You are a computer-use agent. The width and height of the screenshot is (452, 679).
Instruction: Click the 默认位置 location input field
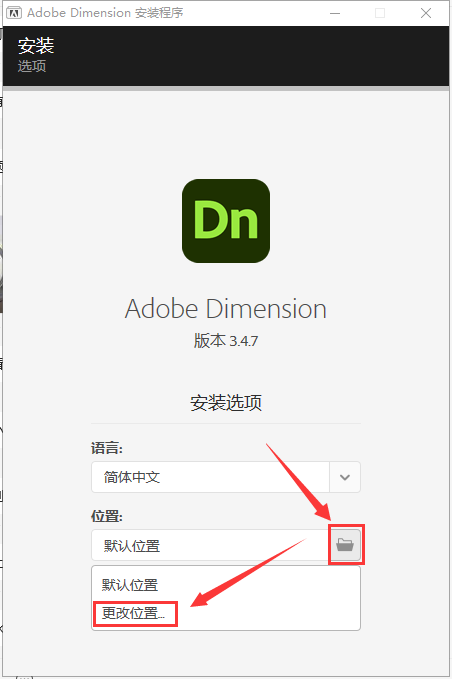click(x=211, y=545)
